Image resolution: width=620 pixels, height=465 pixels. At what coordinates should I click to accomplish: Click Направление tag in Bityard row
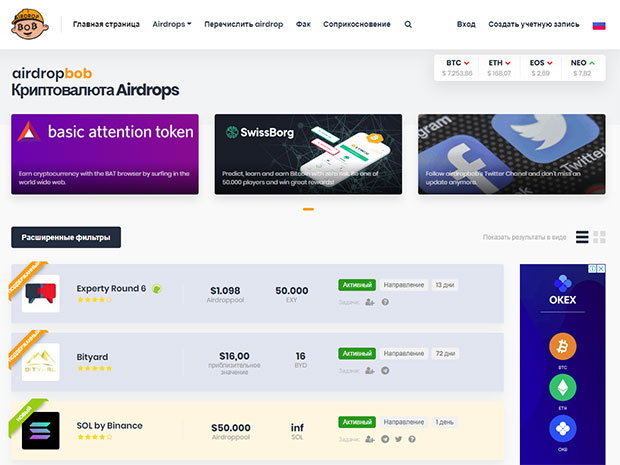tap(404, 353)
